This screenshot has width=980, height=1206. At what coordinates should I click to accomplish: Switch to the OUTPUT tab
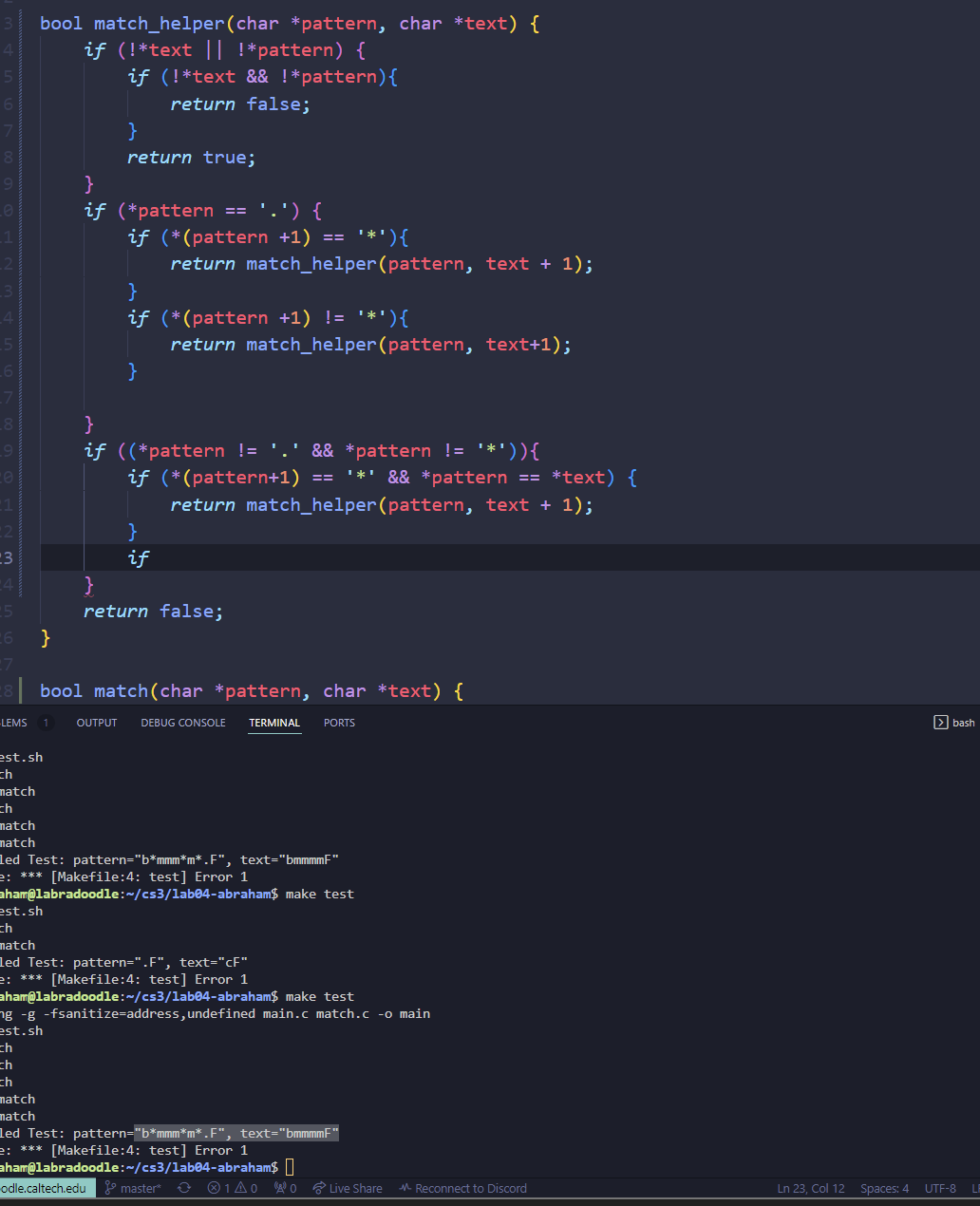coord(97,723)
